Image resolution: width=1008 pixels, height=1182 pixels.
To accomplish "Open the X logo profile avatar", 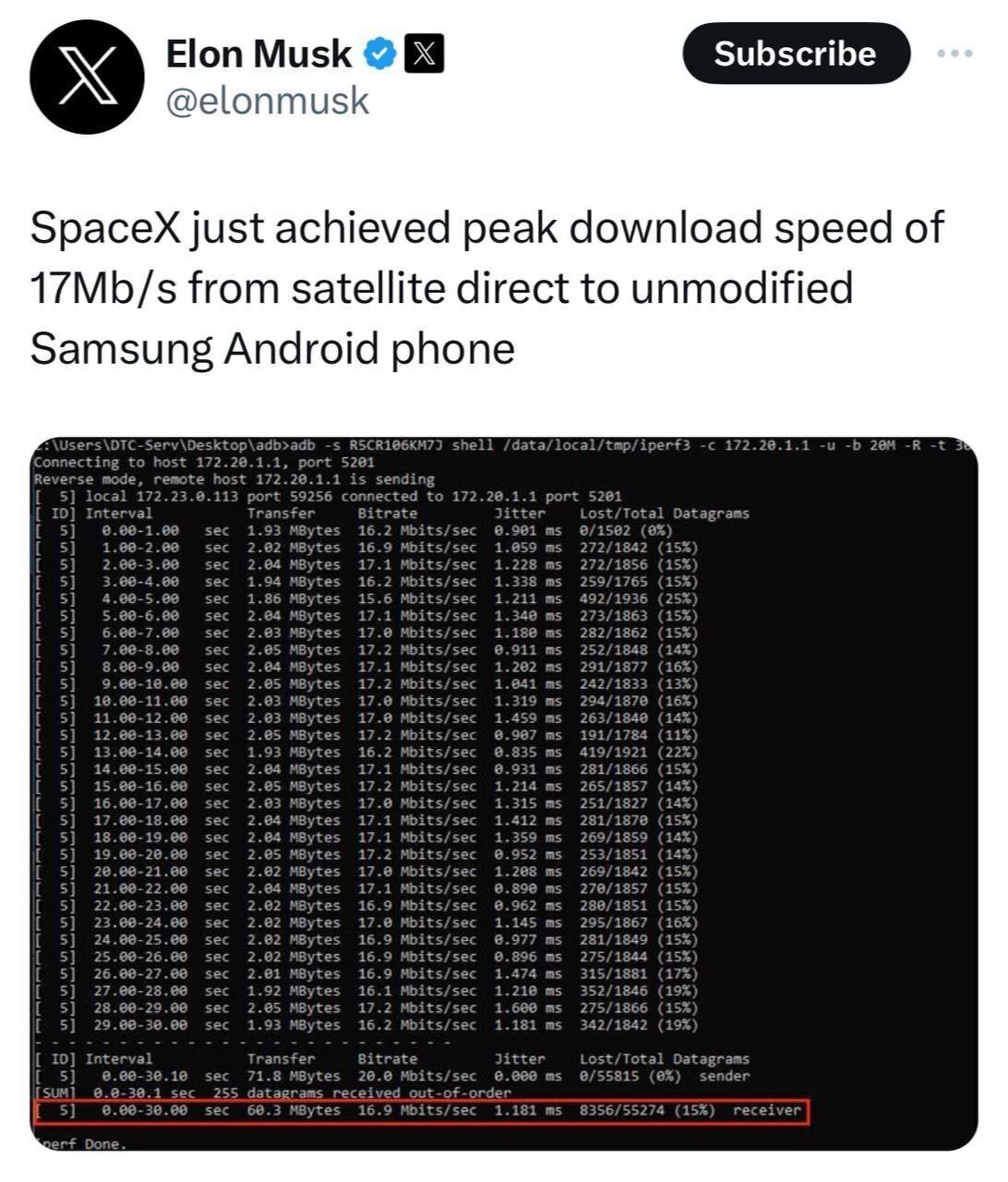I will (x=87, y=77).
